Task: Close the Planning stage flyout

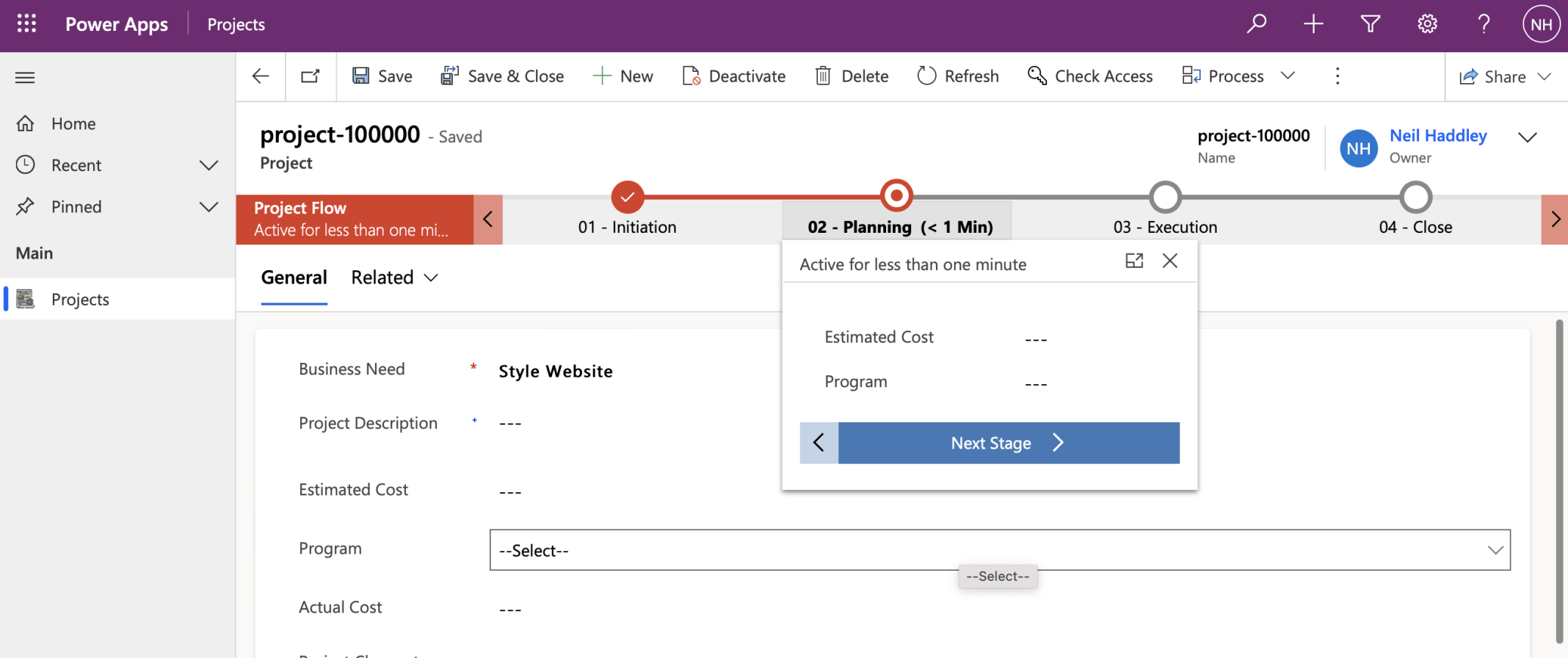Action: 1170,261
